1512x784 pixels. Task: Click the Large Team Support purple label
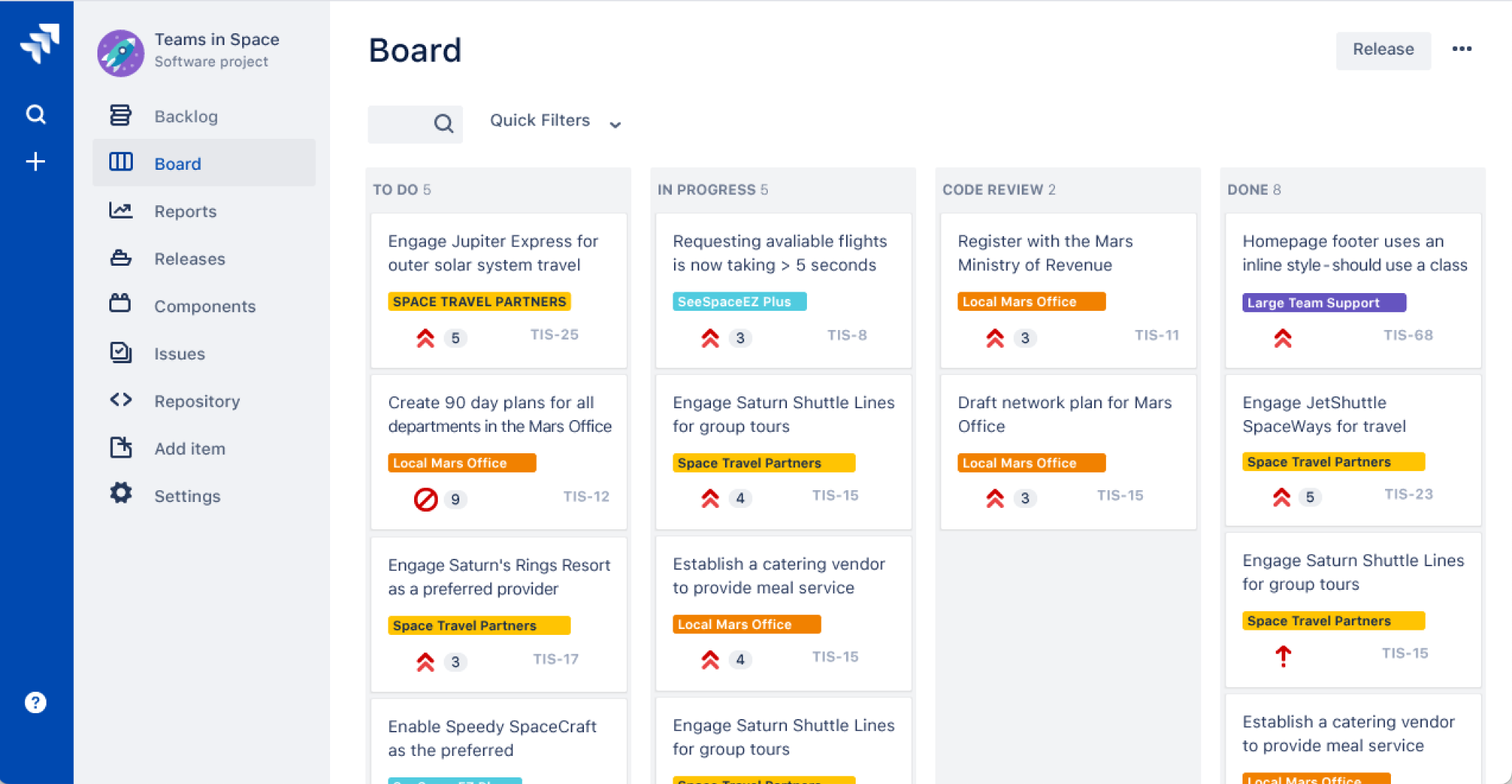click(1323, 303)
